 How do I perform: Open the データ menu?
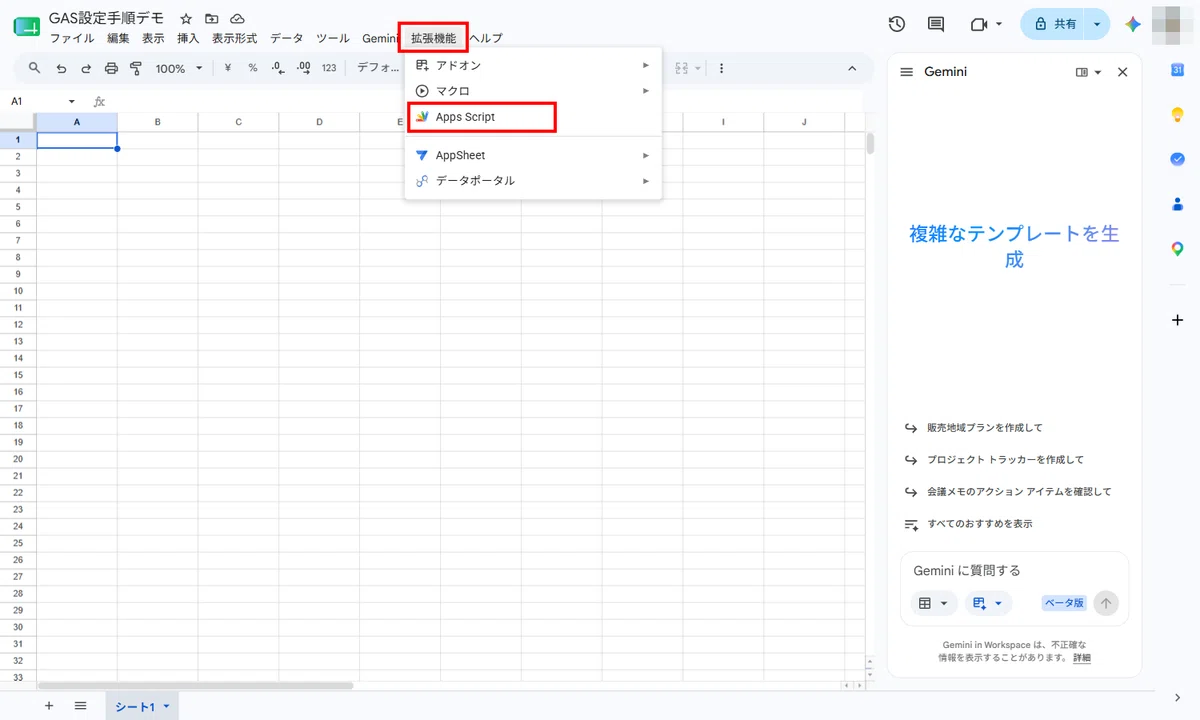286,38
